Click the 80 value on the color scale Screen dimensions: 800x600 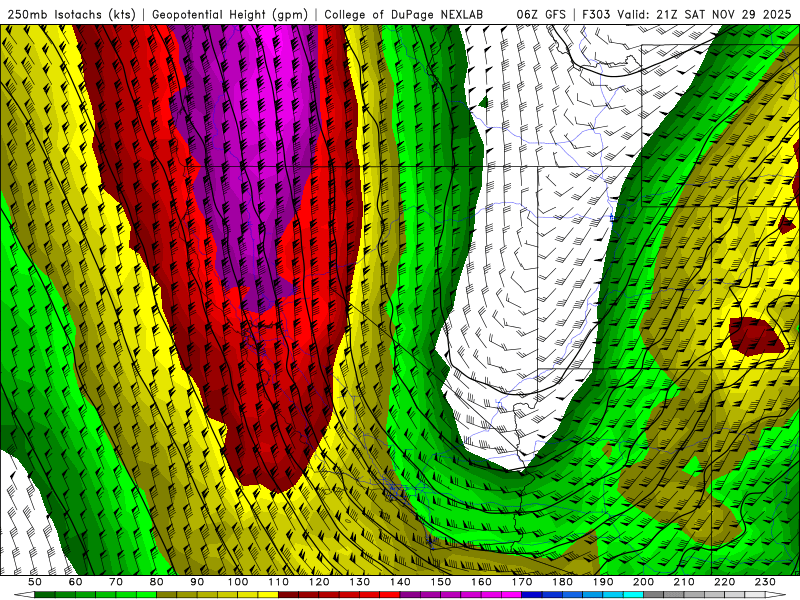click(x=157, y=582)
